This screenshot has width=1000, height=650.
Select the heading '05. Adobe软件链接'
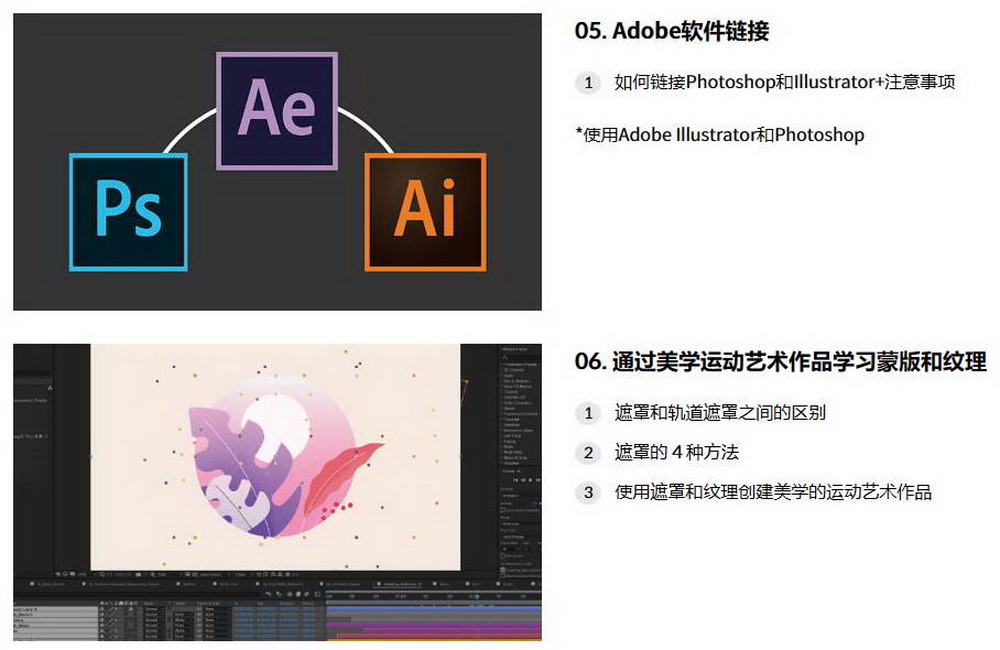tap(672, 31)
